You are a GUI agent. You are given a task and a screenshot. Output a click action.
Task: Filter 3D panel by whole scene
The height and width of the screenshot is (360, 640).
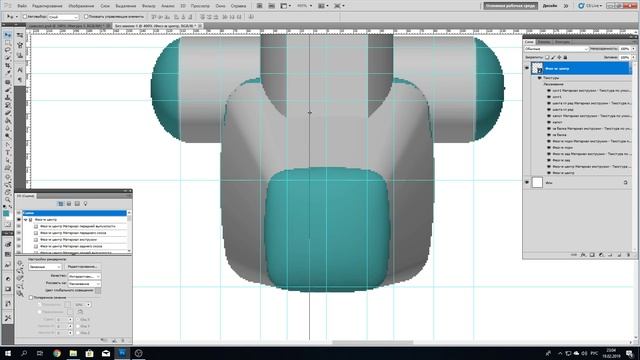pyautogui.click(x=60, y=204)
